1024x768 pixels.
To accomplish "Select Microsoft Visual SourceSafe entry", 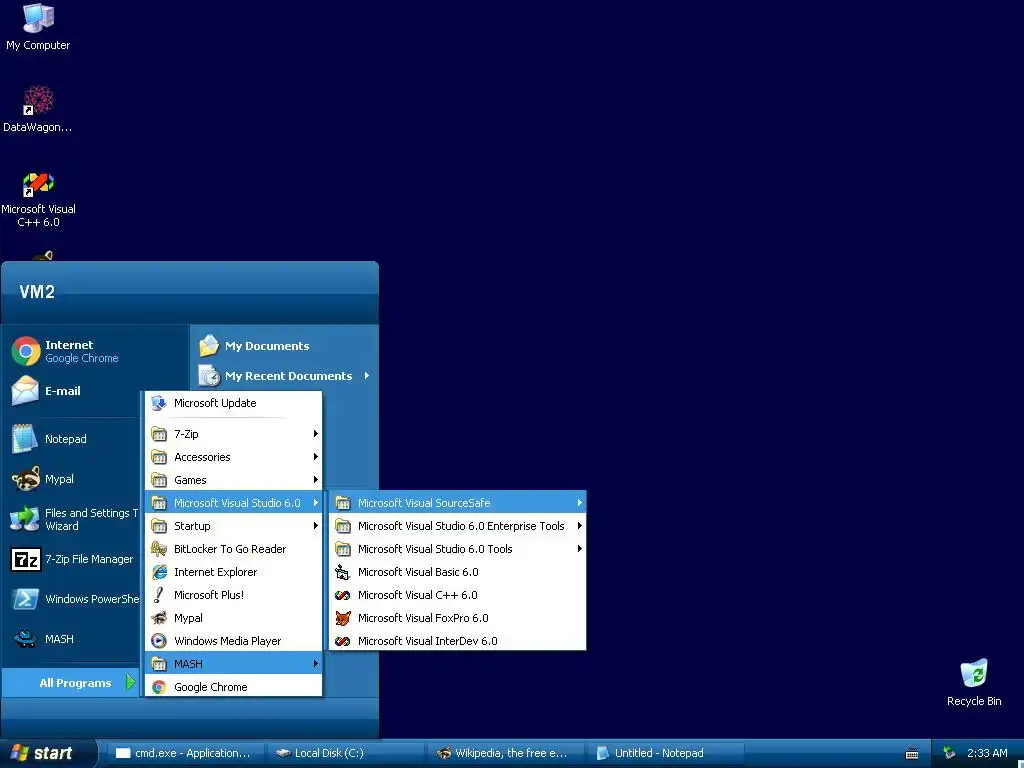I will (457, 503).
